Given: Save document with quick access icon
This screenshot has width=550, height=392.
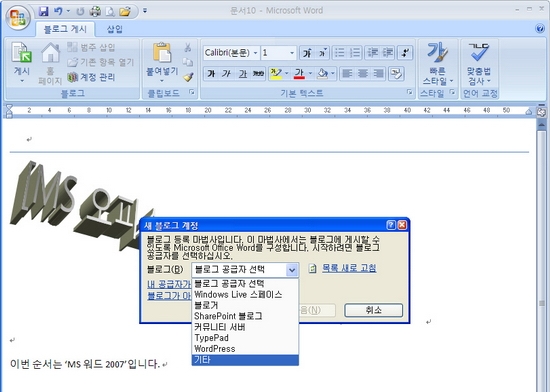Looking at the screenshot, I should 43,11.
